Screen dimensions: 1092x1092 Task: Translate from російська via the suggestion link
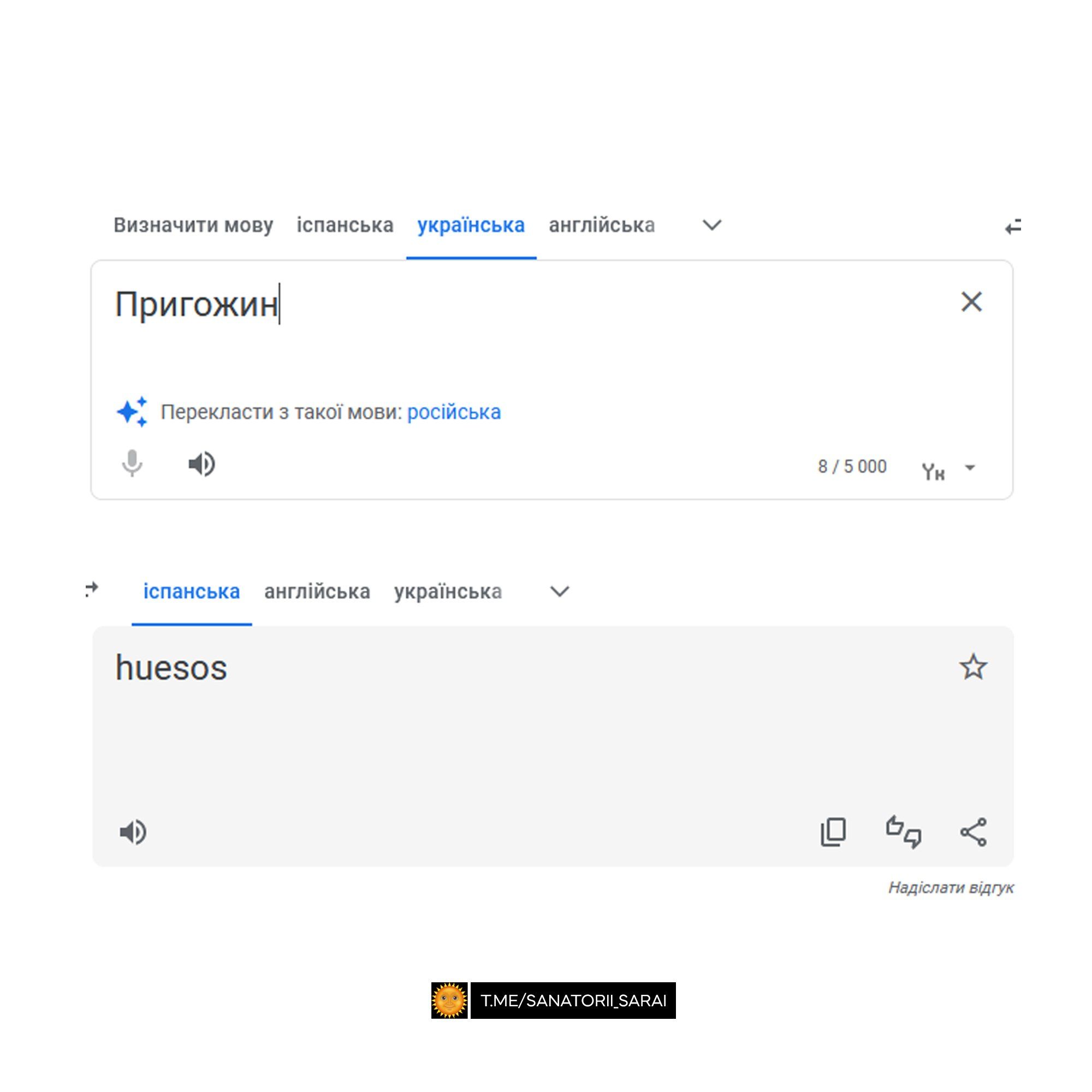(453, 413)
